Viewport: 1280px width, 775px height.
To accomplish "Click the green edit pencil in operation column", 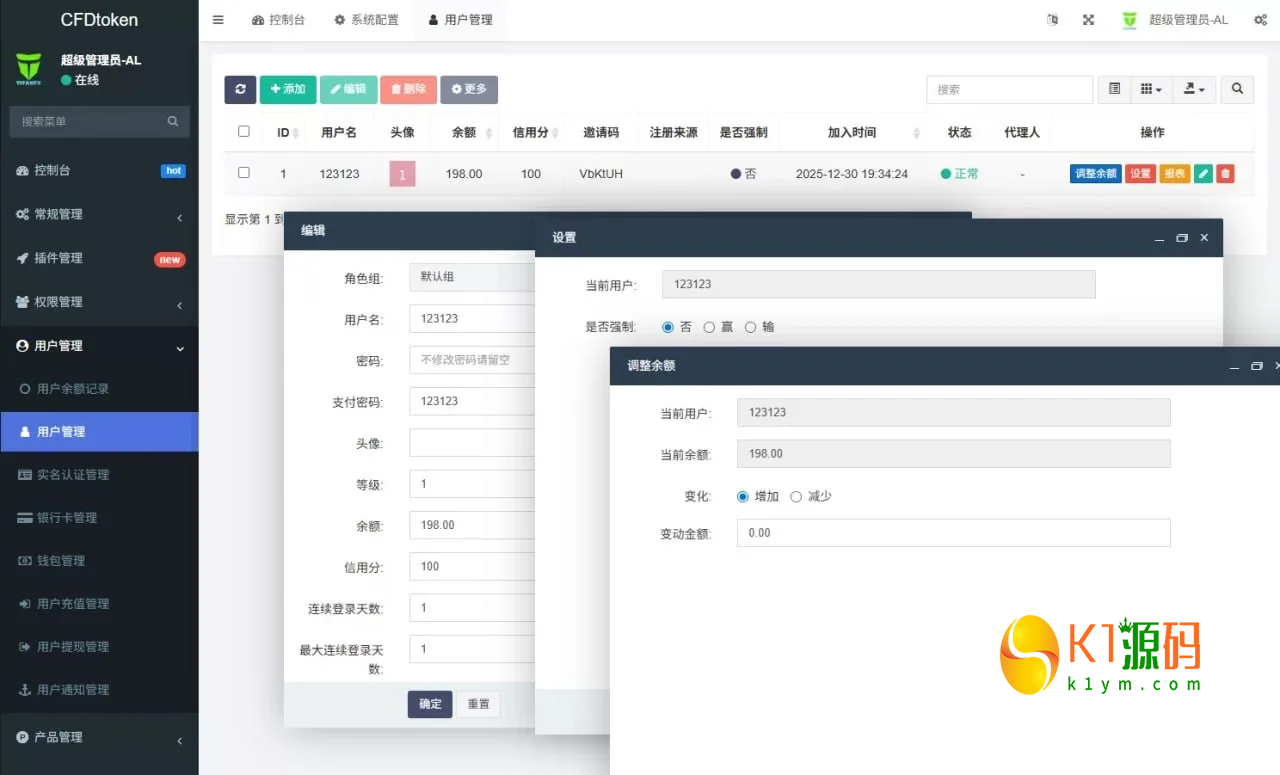I will tap(1201, 173).
